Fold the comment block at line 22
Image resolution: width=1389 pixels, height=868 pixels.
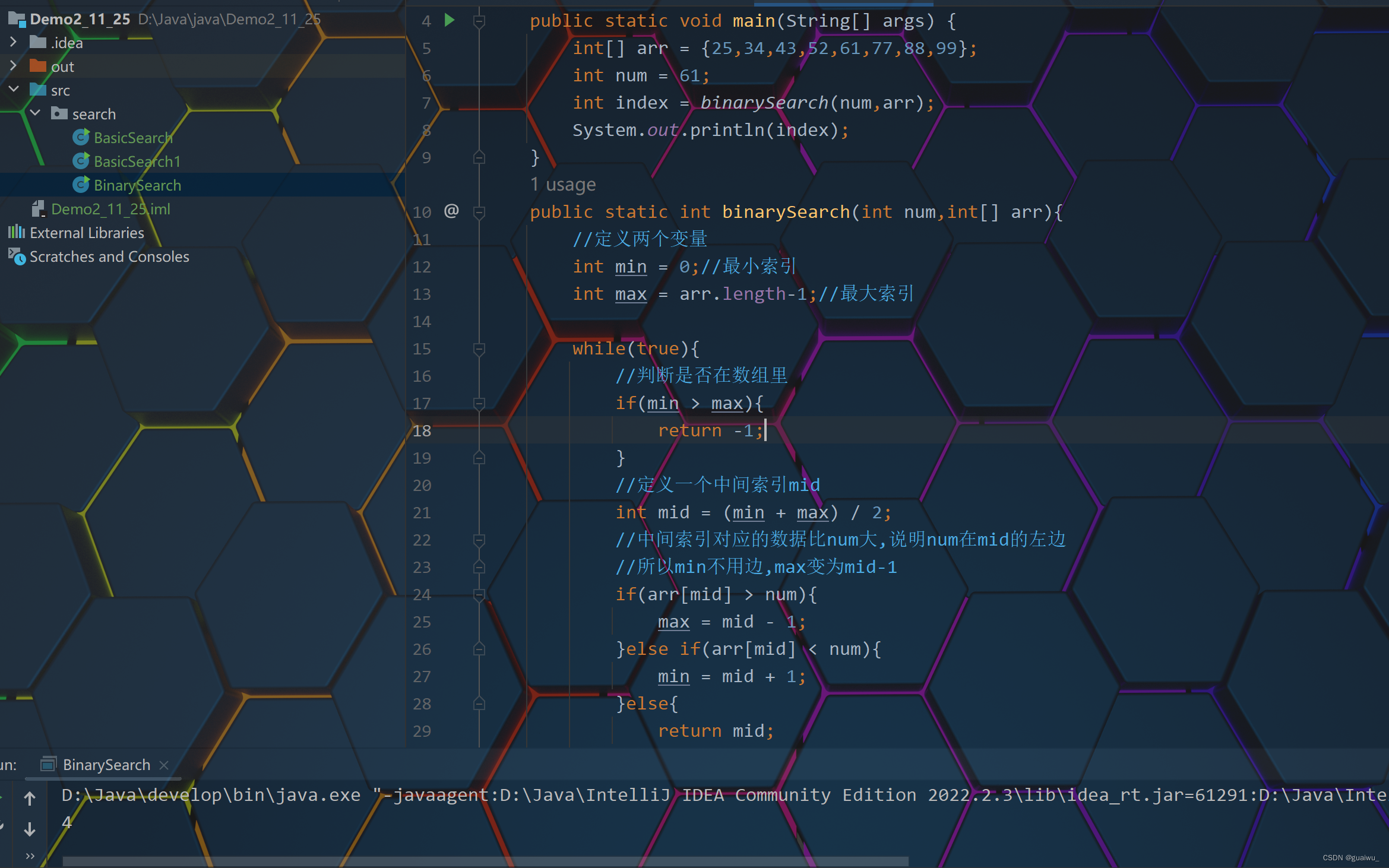pyautogui.click(x=479, y=540)
